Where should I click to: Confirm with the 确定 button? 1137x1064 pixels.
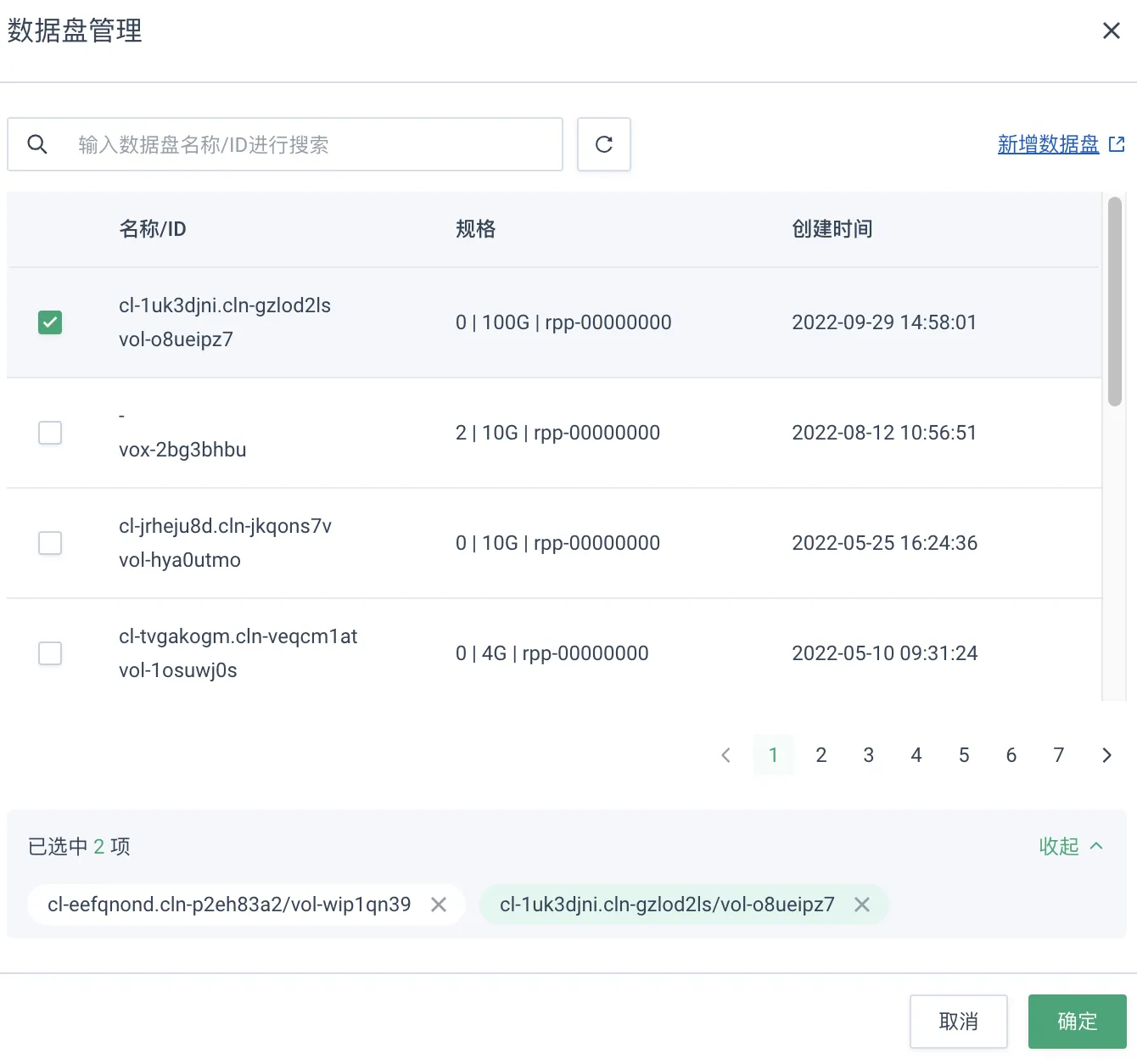coord(1078,1022)
